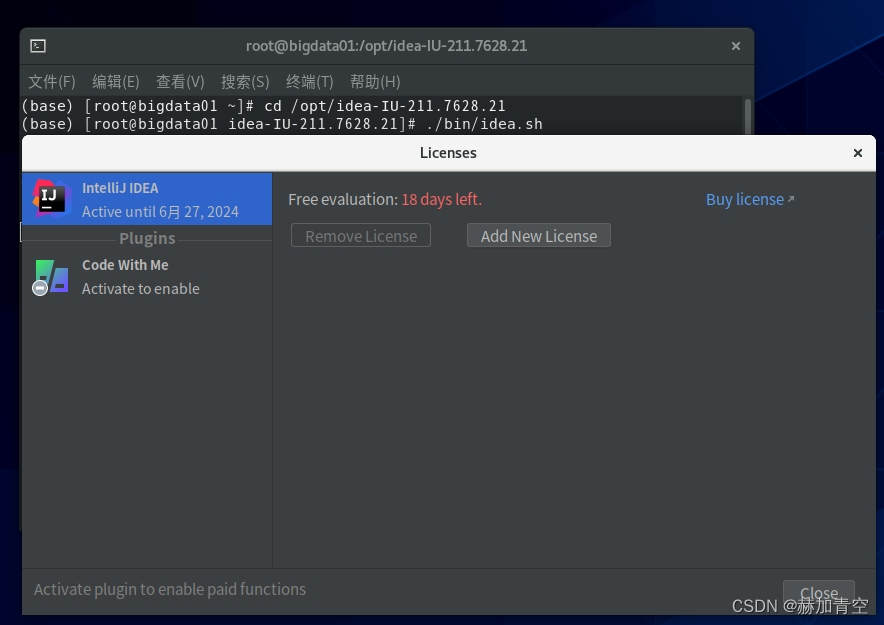Click '18 days left.' evaluation text
The height and width of the screenshot is (625, 884).
pyautogui.click(x=441, y=200)
